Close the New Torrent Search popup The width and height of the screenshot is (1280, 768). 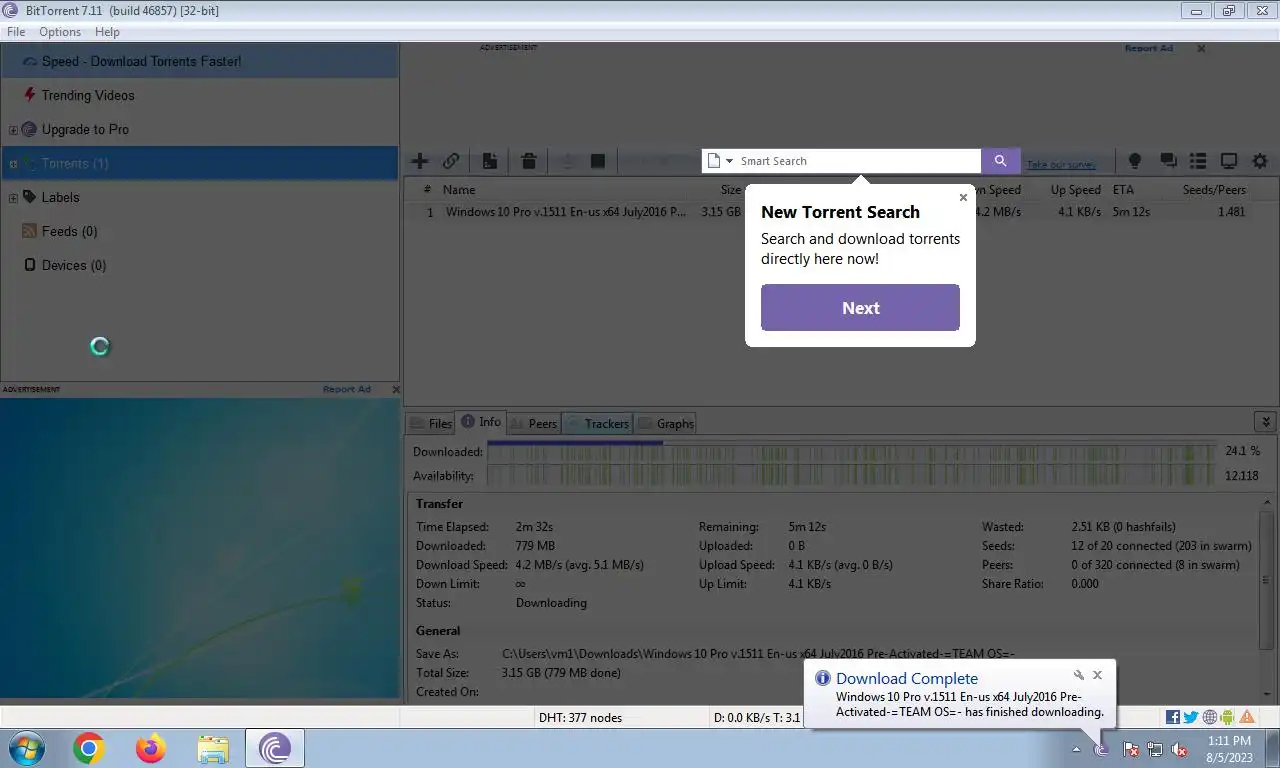click(x=963, y=197)
